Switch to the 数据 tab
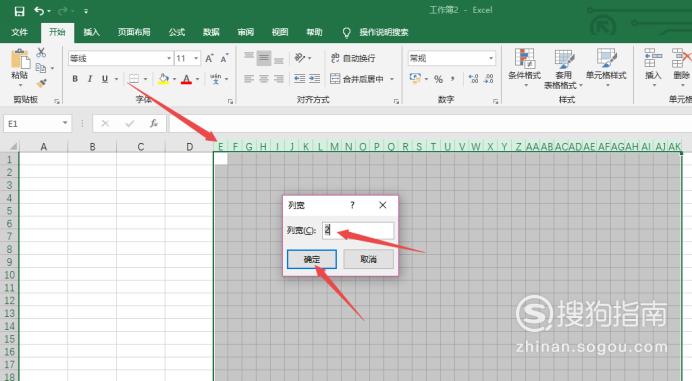 (x=211, y=32)
